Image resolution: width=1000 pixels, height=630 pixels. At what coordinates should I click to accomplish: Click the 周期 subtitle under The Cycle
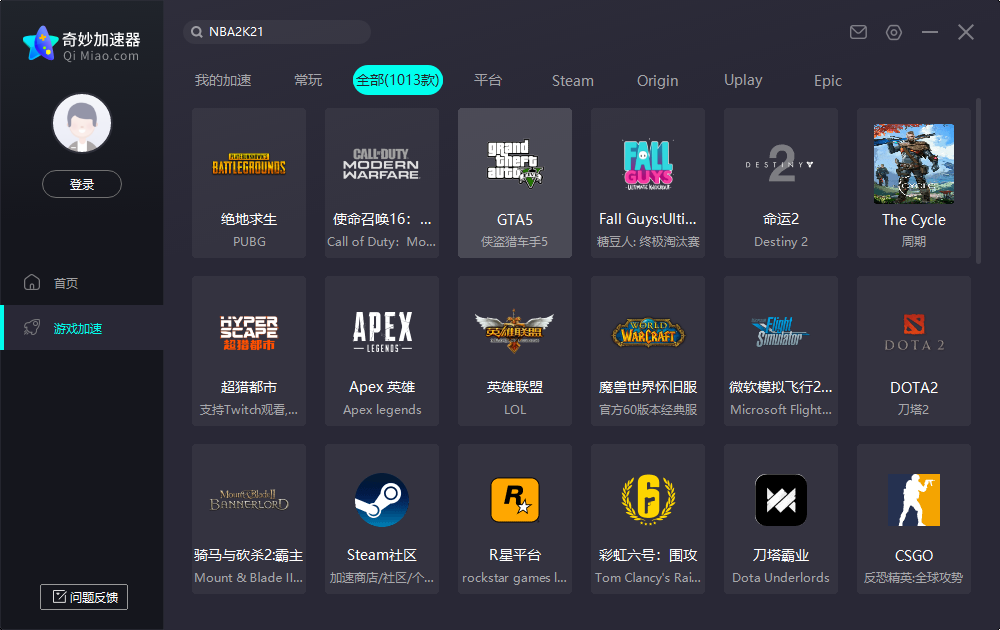point(914,242)
